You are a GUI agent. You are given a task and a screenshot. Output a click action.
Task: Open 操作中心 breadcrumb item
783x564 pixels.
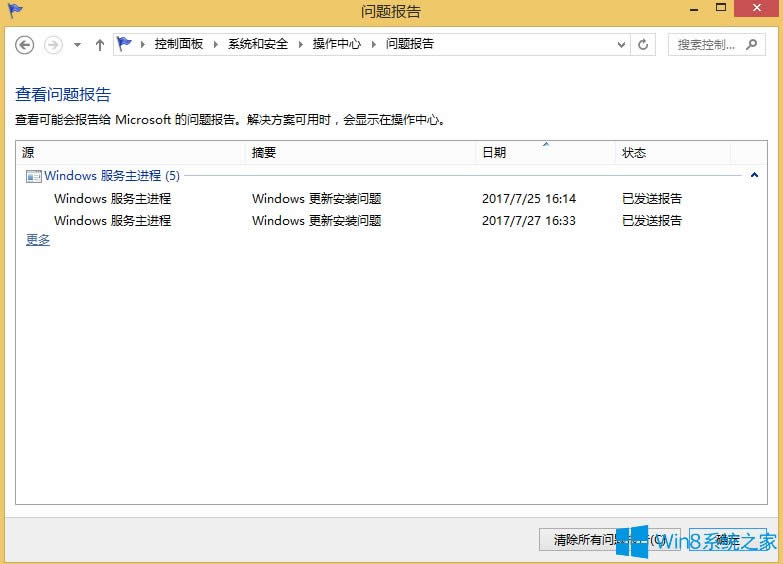[336, 44]
